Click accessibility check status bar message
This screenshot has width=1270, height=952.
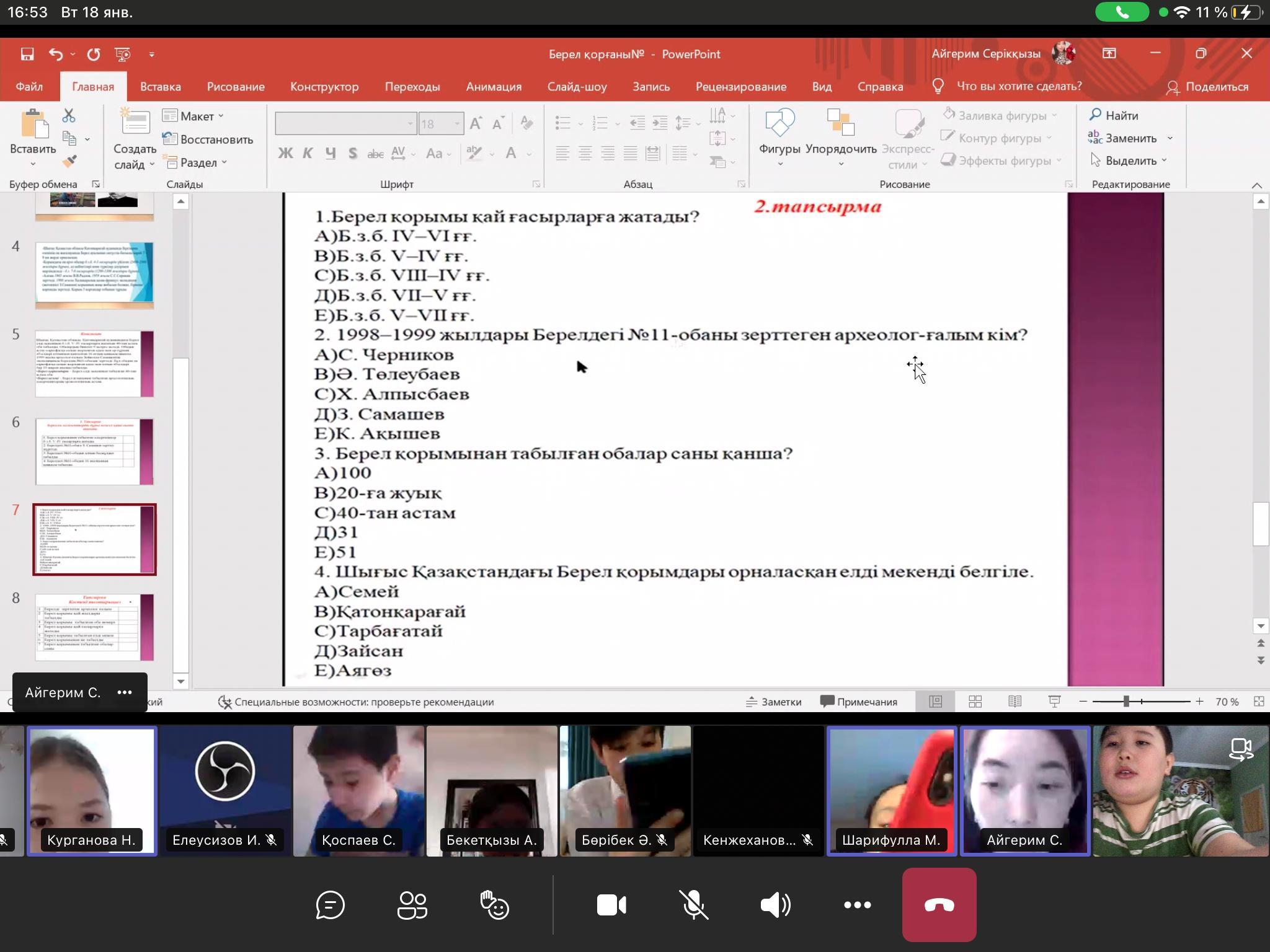pos(357,702)
